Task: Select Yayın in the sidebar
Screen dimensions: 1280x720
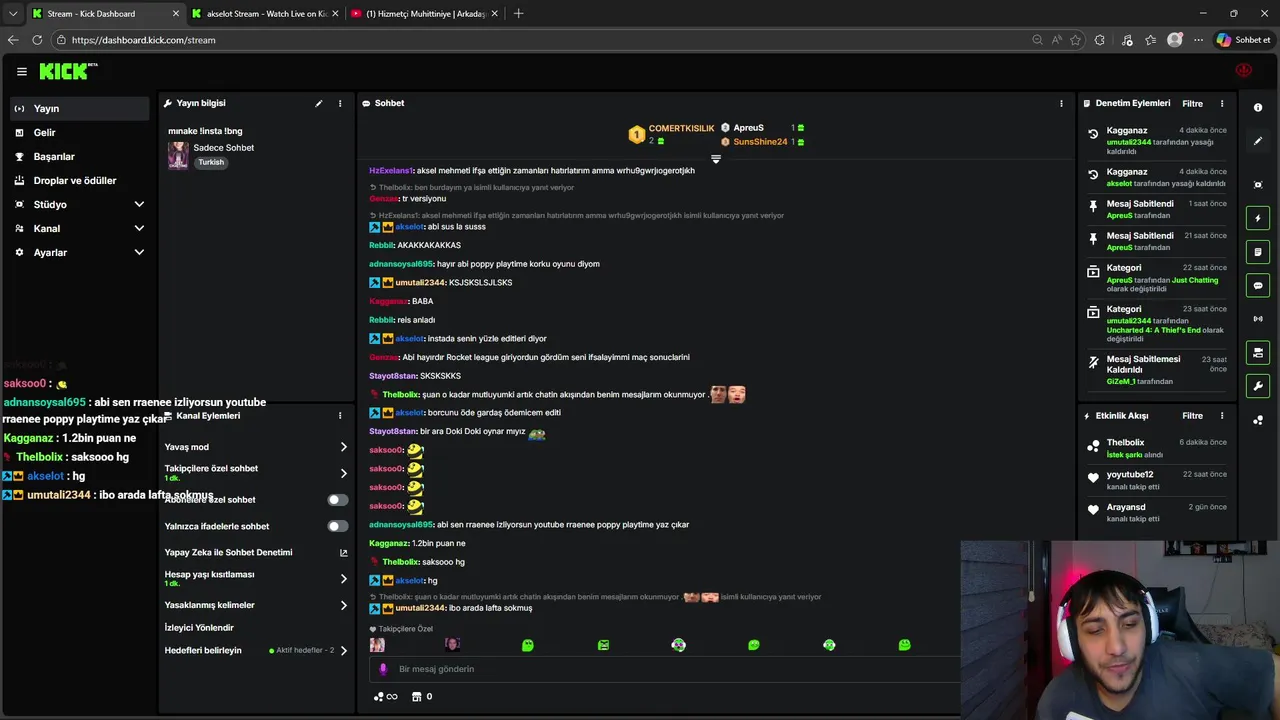Action: tap(80, 108)
